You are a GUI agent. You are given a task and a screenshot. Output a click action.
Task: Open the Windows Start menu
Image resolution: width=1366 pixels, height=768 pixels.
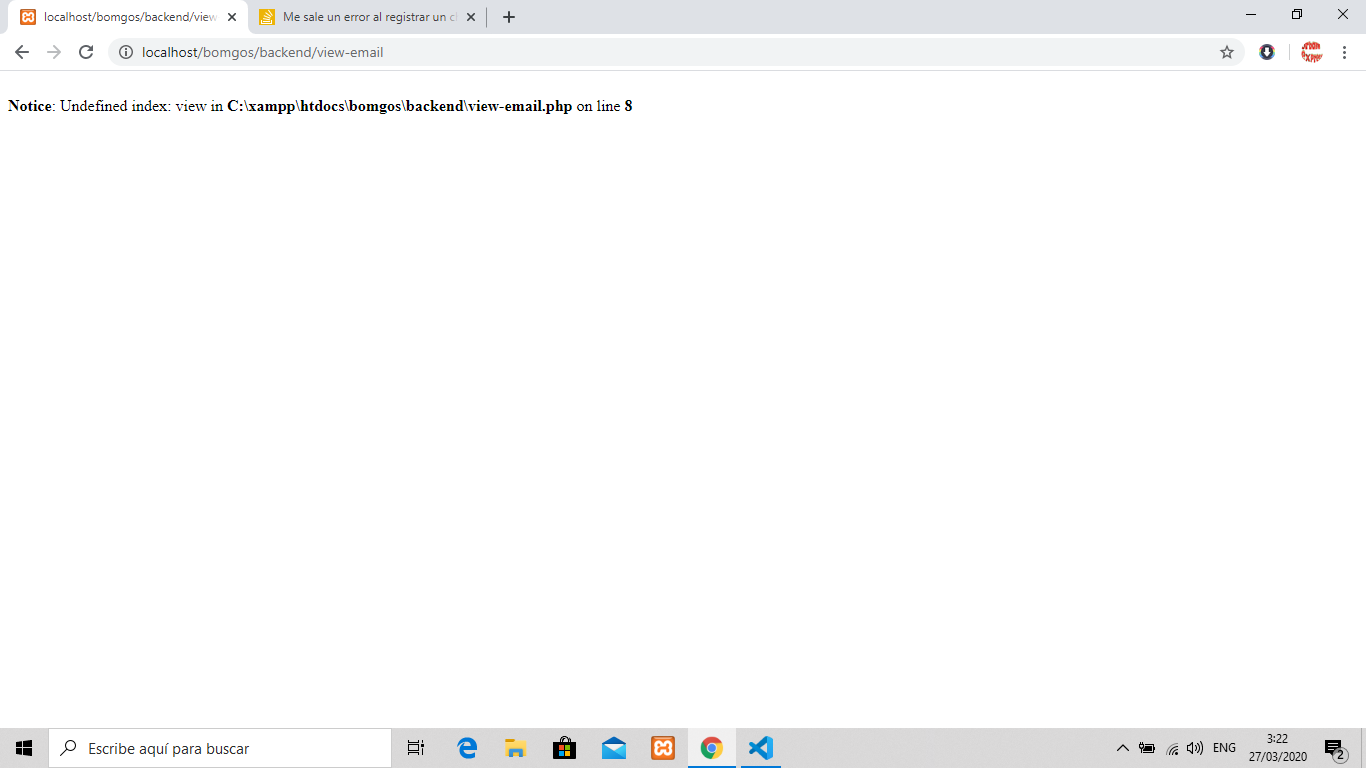coord(24,748)
